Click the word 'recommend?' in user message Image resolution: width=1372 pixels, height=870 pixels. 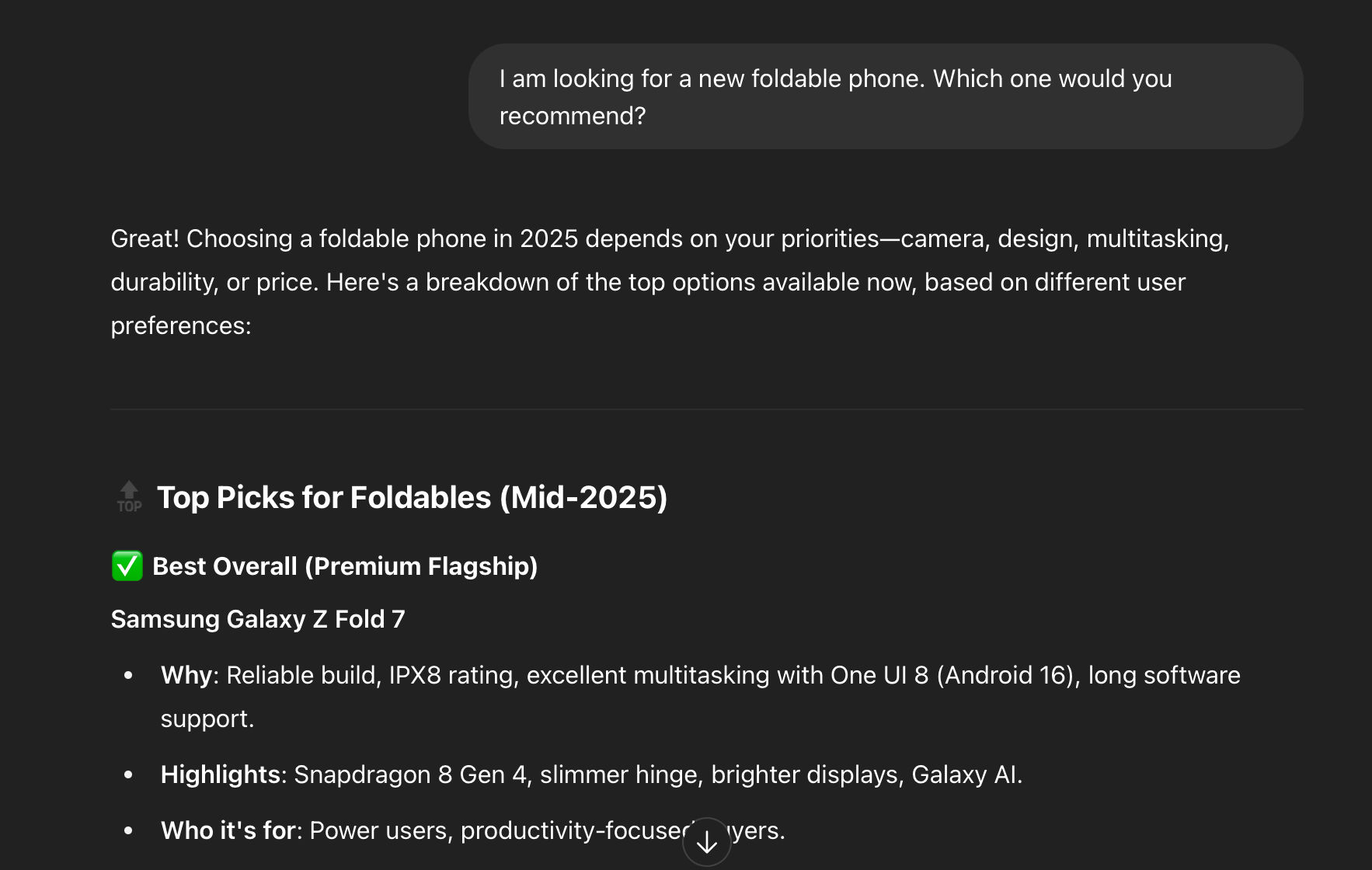573,116
